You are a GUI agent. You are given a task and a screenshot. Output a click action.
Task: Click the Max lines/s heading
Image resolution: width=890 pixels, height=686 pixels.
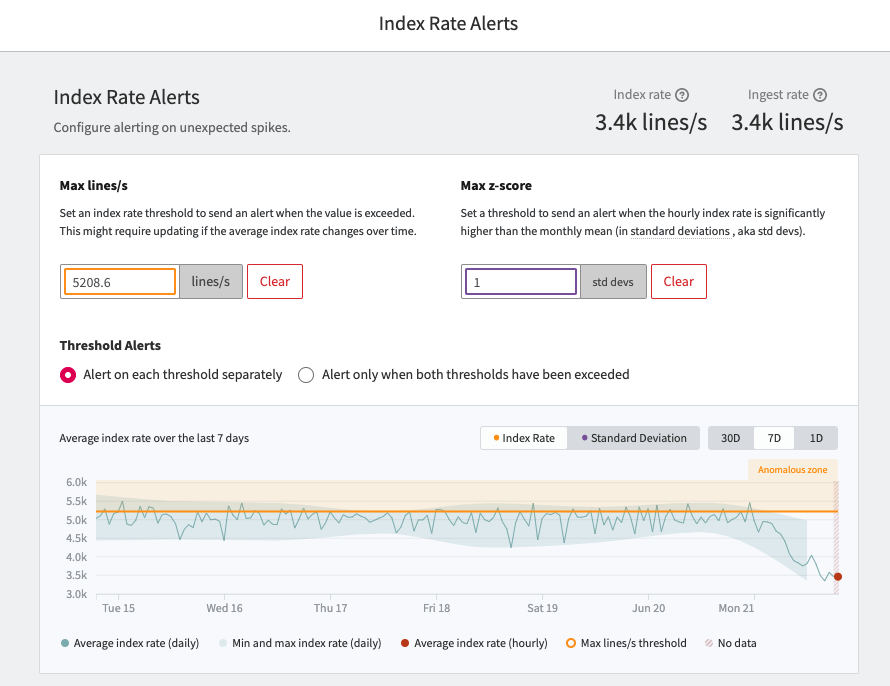[94, 186]
